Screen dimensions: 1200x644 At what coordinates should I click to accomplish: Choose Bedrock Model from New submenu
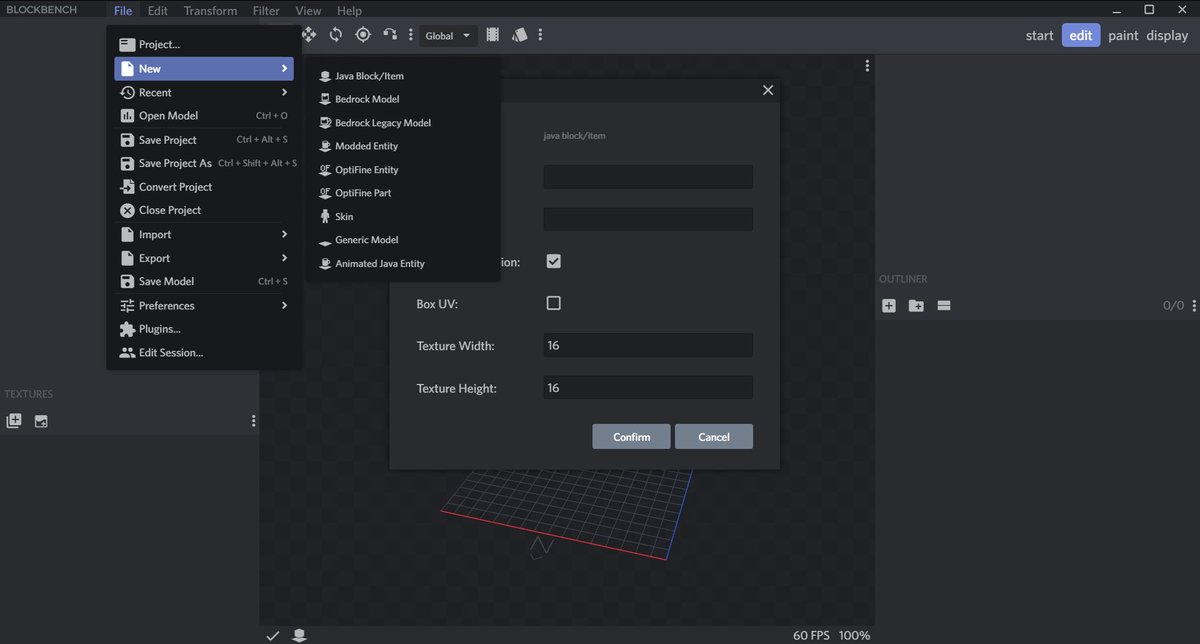403,99
